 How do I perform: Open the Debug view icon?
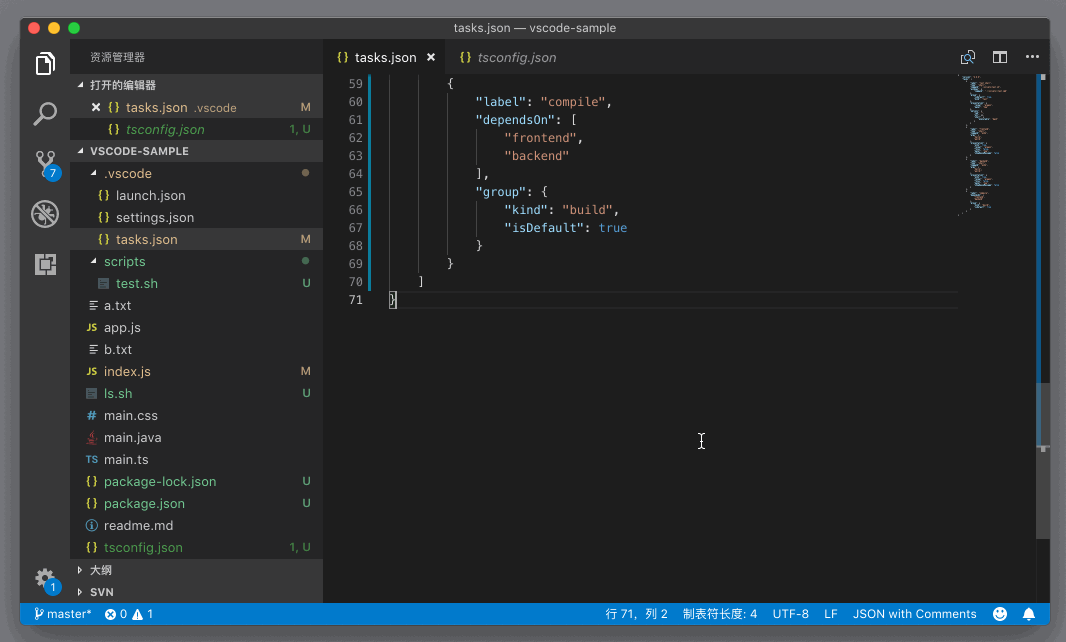pyautogui.click(x=45, y=214)
